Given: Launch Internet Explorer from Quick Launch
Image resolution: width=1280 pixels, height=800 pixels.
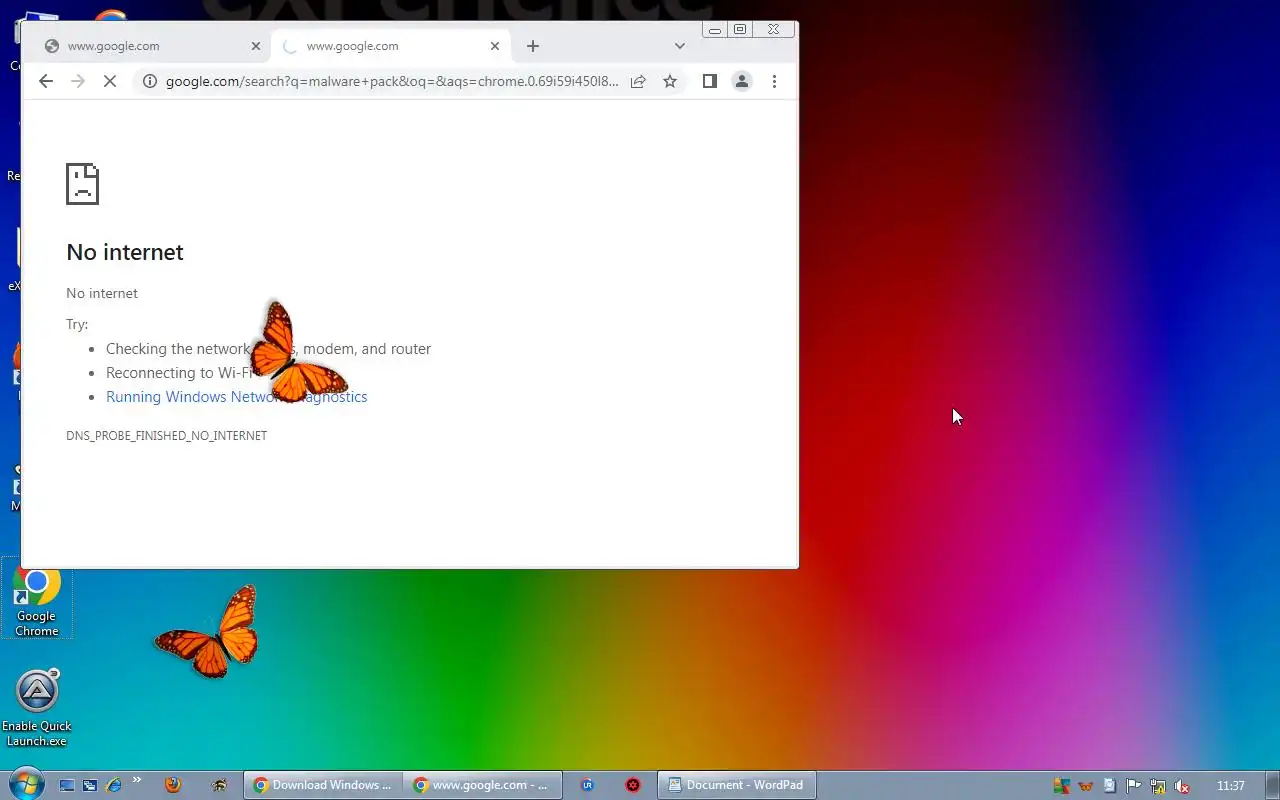Looking at the screenshot, I should pyautogui.click(x=113, y=786).
